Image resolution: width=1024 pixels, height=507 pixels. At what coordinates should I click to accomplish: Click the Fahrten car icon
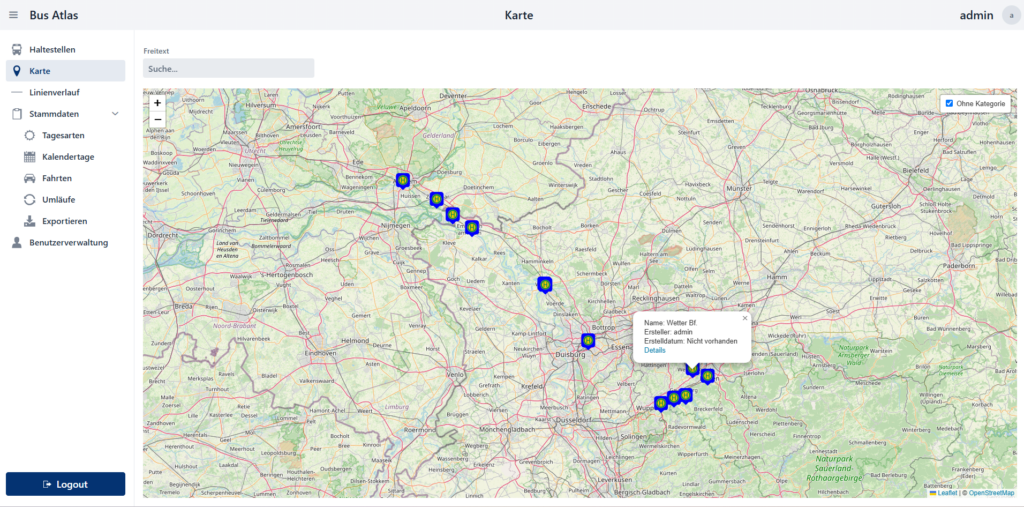(30, 178)
